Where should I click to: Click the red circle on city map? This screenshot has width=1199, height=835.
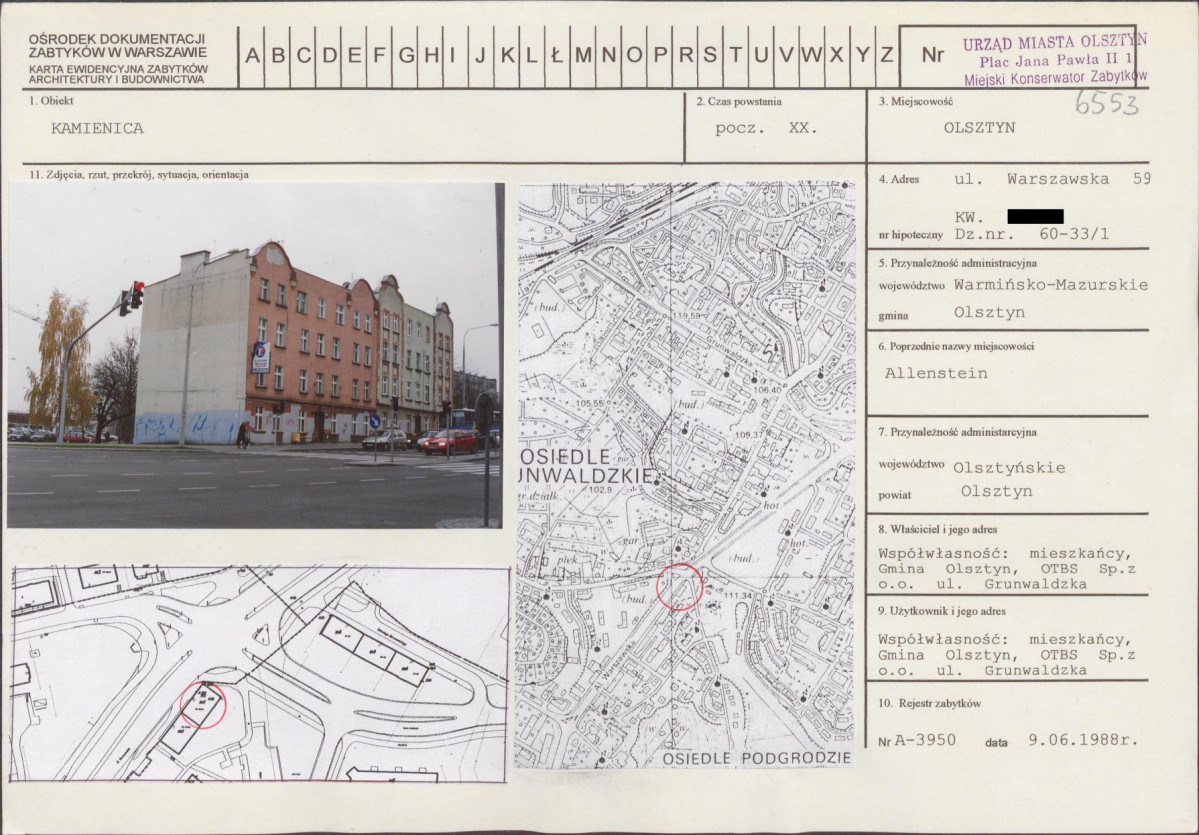point(681,587)
